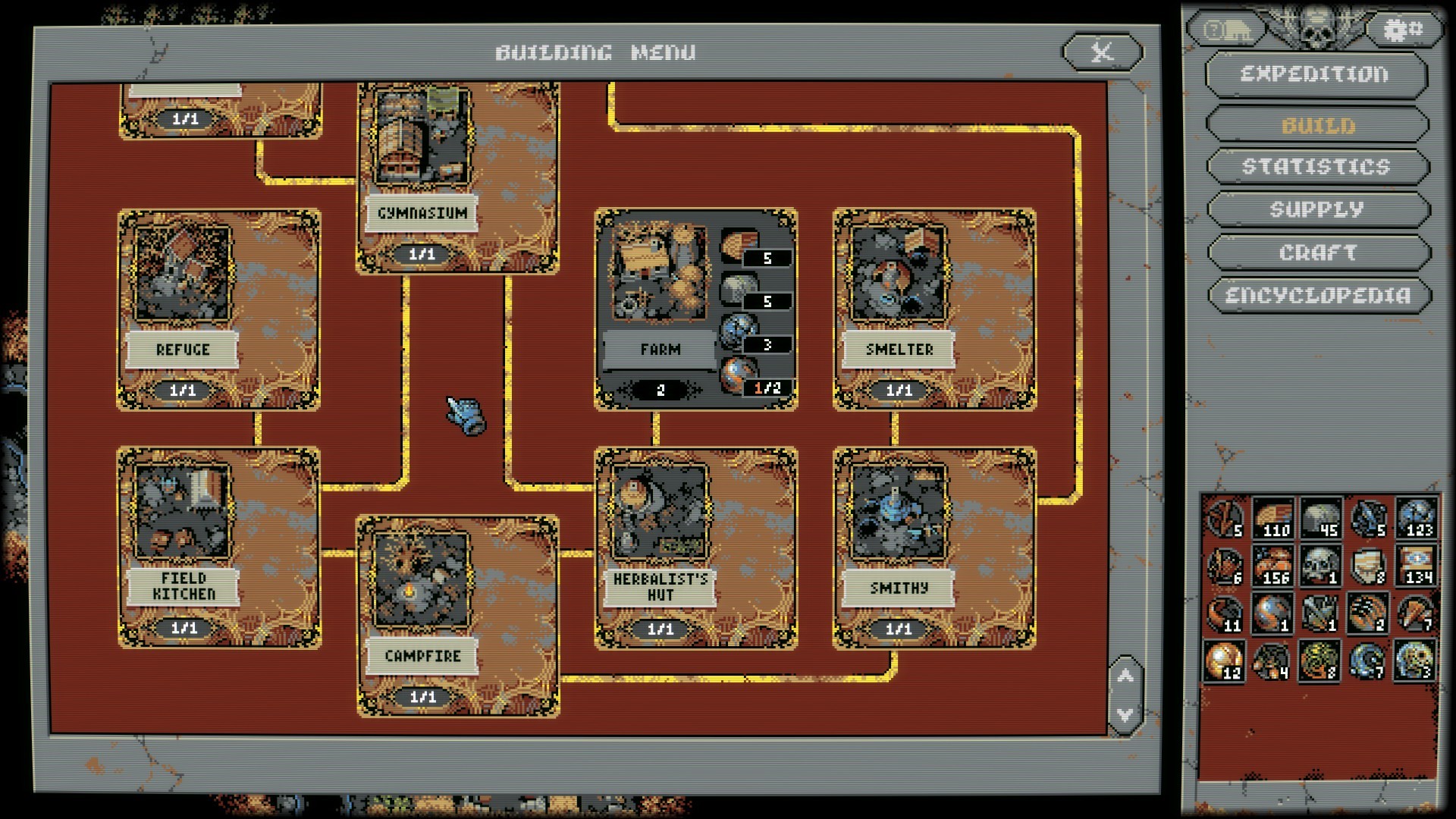The image size is (1456, 819).
Task: Select the Farm building card
Action: [x=657, y=309]
